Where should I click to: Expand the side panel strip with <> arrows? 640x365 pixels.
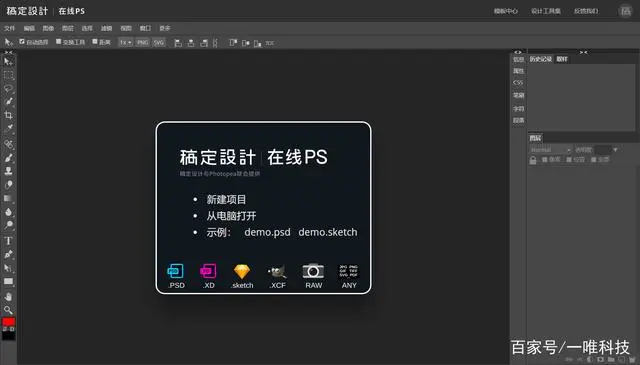point(518,52)
